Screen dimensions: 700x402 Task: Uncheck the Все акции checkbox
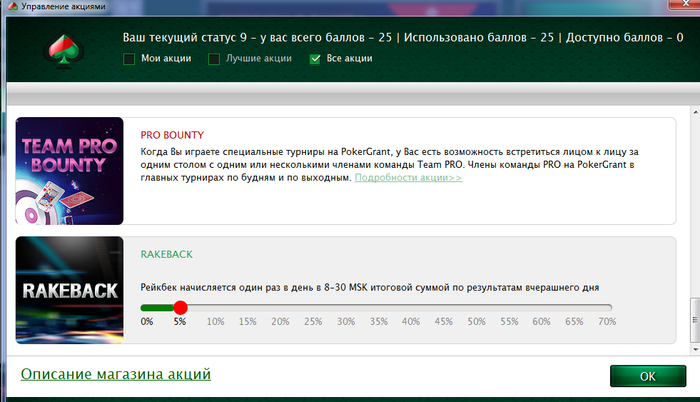click(315, 59)
